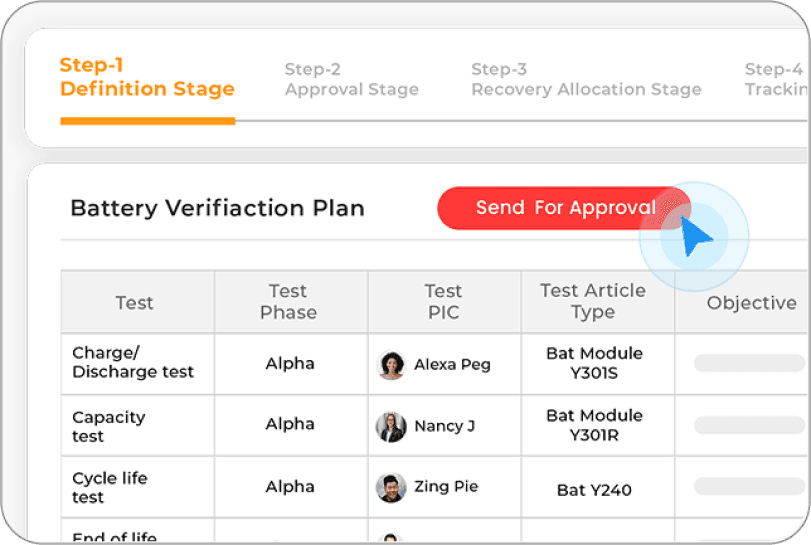Click the Objective placeholder bar in first row
This screenshot has height=545, width=811.
(750, 363)
